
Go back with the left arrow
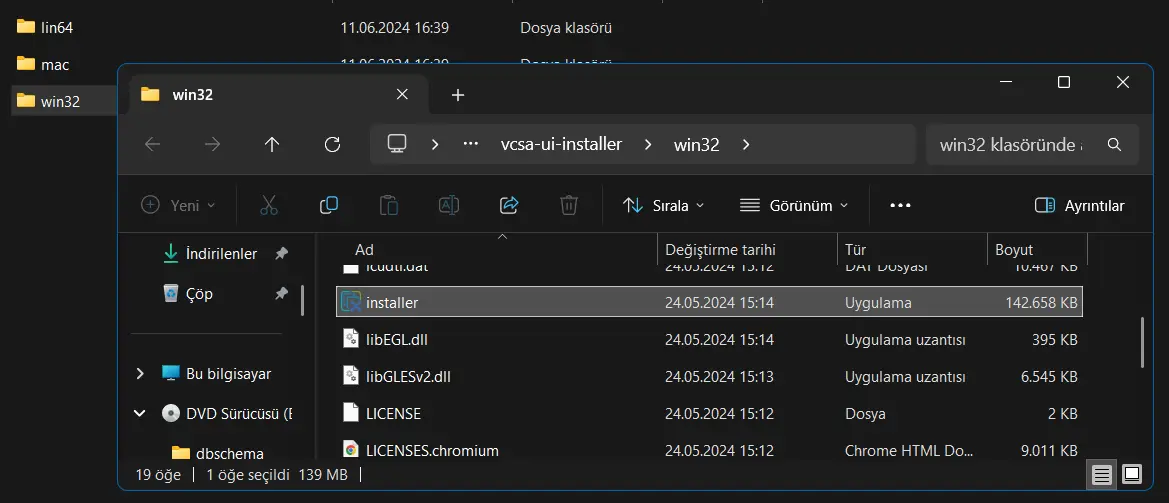pyautogui.click(x=153, y=145)
